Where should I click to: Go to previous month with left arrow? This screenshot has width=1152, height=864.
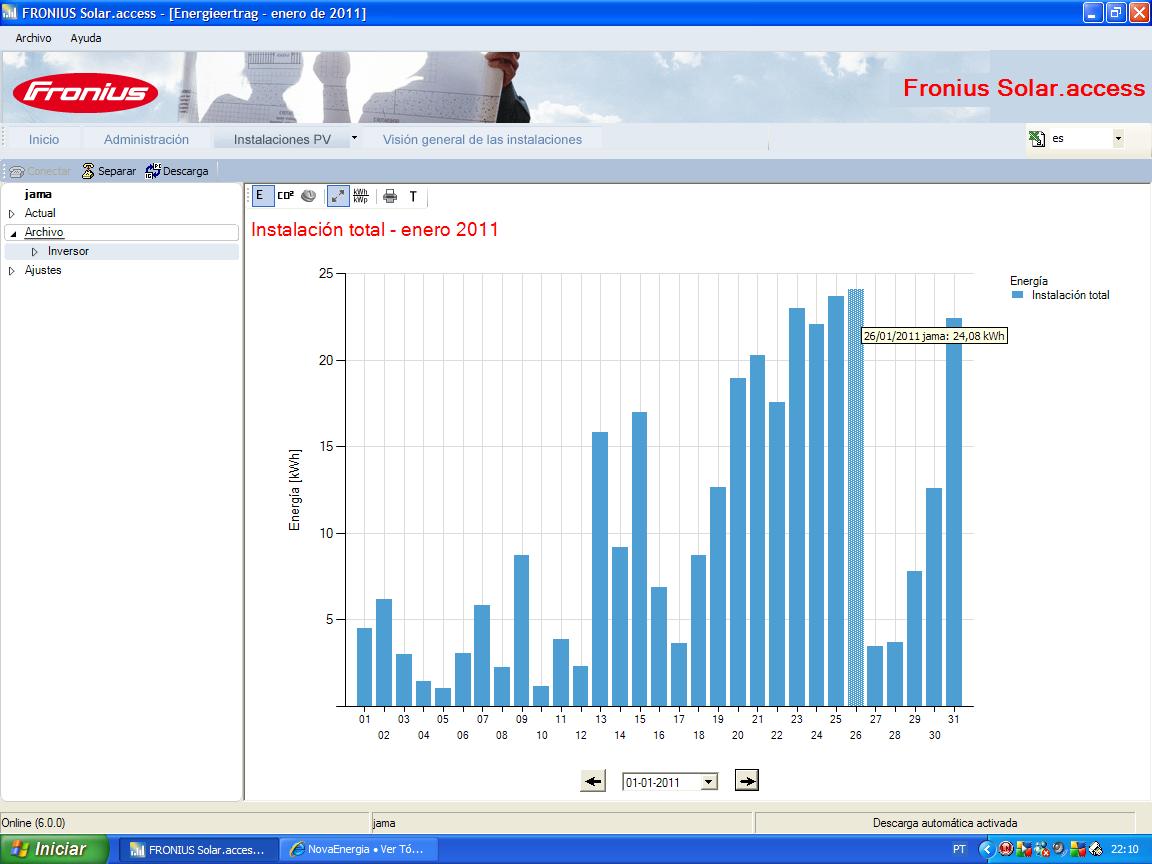click(593, 781)
